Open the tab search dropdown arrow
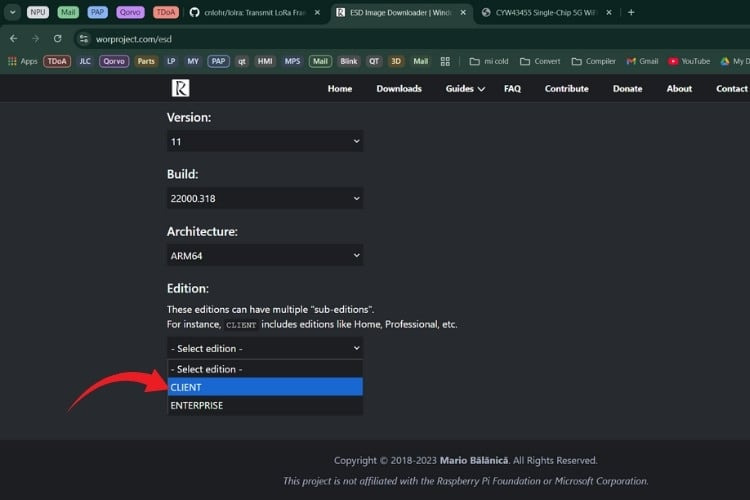The height and width of the screenshot is (500, 750). click(12, 12)
